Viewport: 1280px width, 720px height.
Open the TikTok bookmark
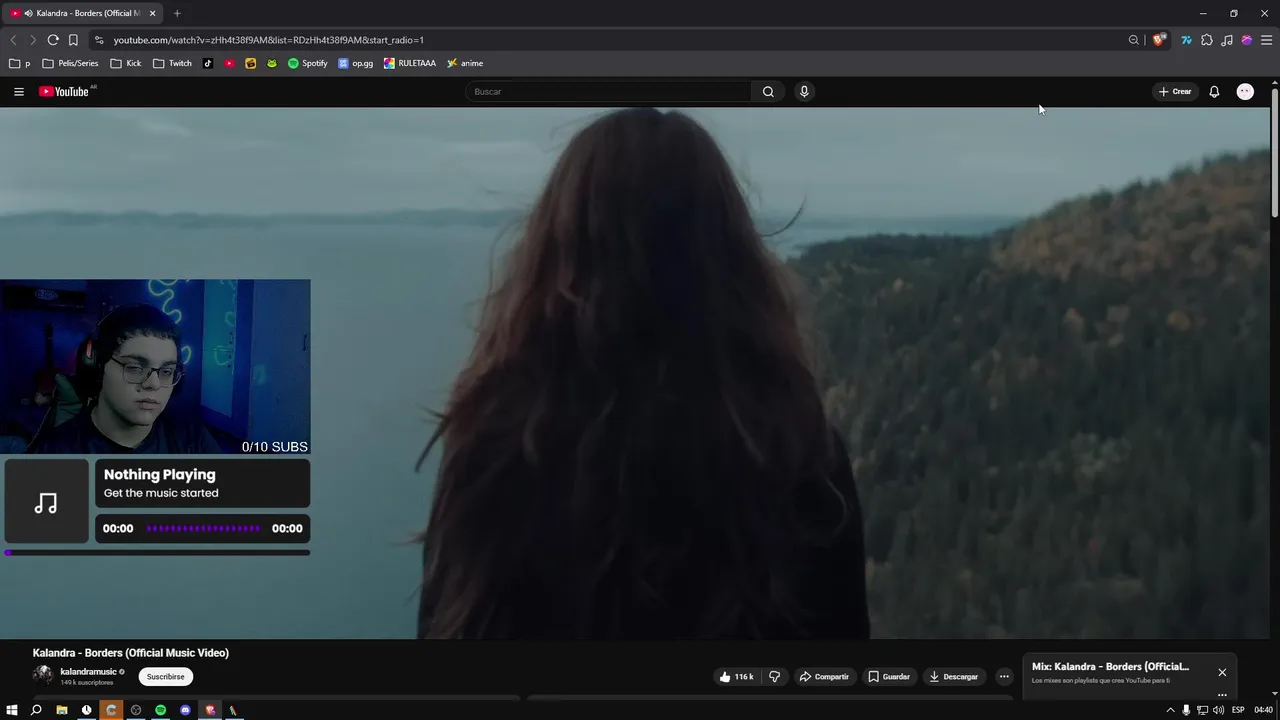208,63
